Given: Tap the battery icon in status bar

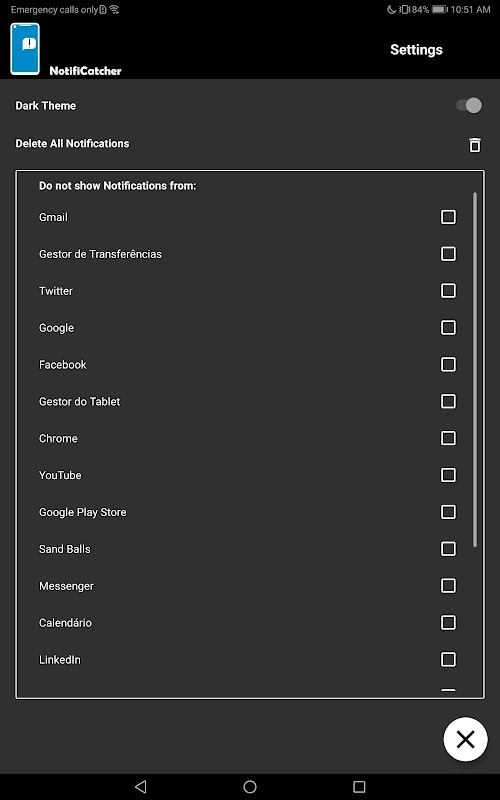Looking at the screenshot, I should [439, 9].
